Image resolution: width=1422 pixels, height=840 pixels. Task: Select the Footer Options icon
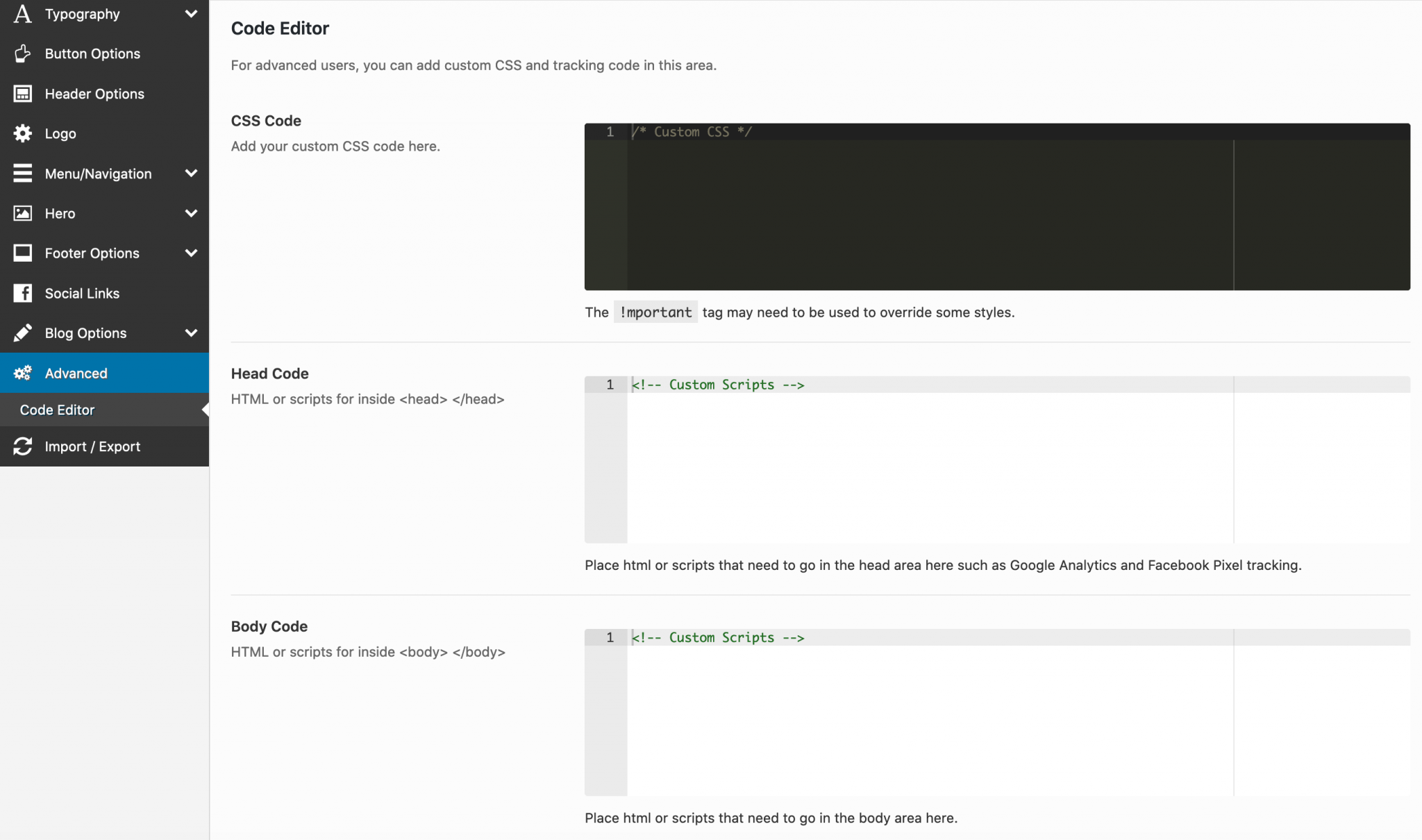[x=22, y=253]
